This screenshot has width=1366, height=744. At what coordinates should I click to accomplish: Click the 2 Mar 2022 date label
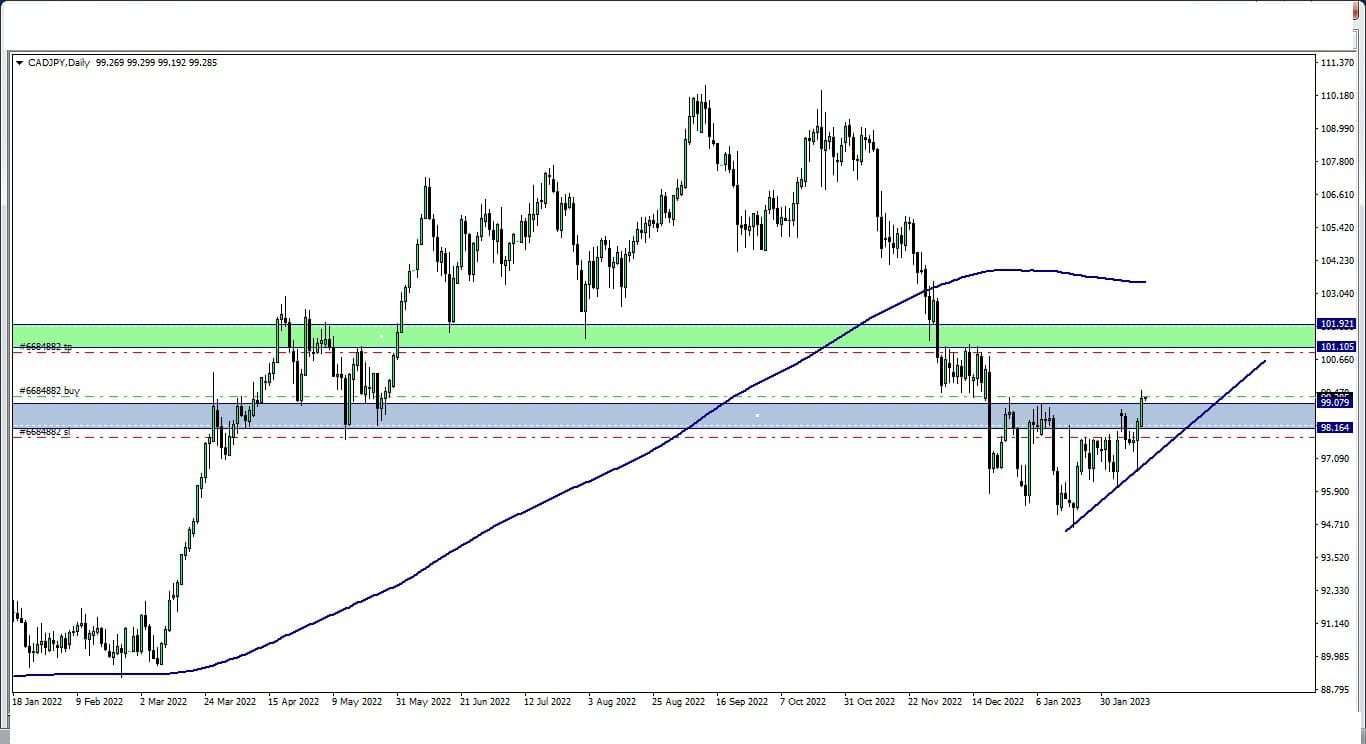coord(164,702)
